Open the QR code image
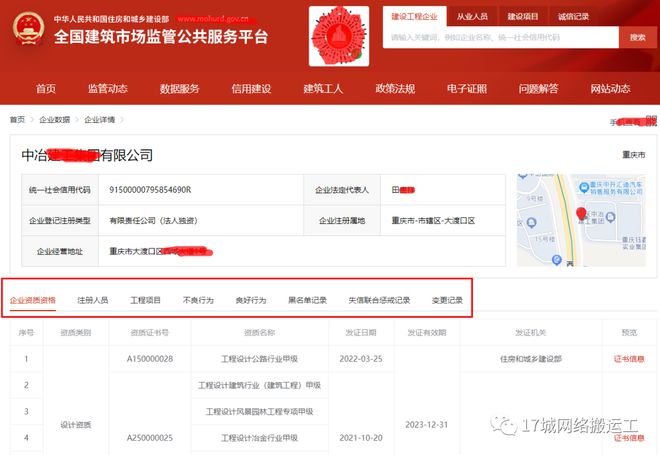Screen dimensions: 660x455 (339, 36)
